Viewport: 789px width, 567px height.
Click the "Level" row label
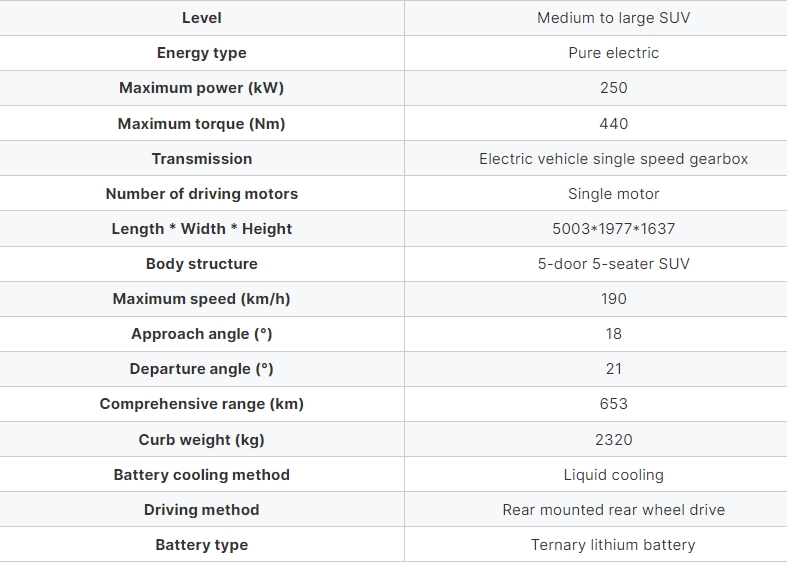click(201, 18)
